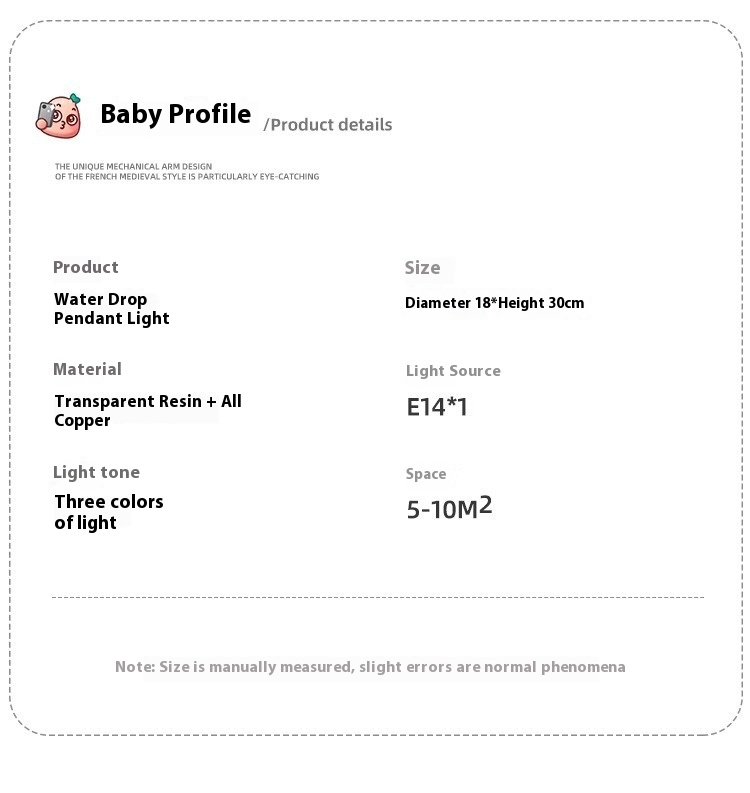Select the 5-10M space value

point(441,510)
